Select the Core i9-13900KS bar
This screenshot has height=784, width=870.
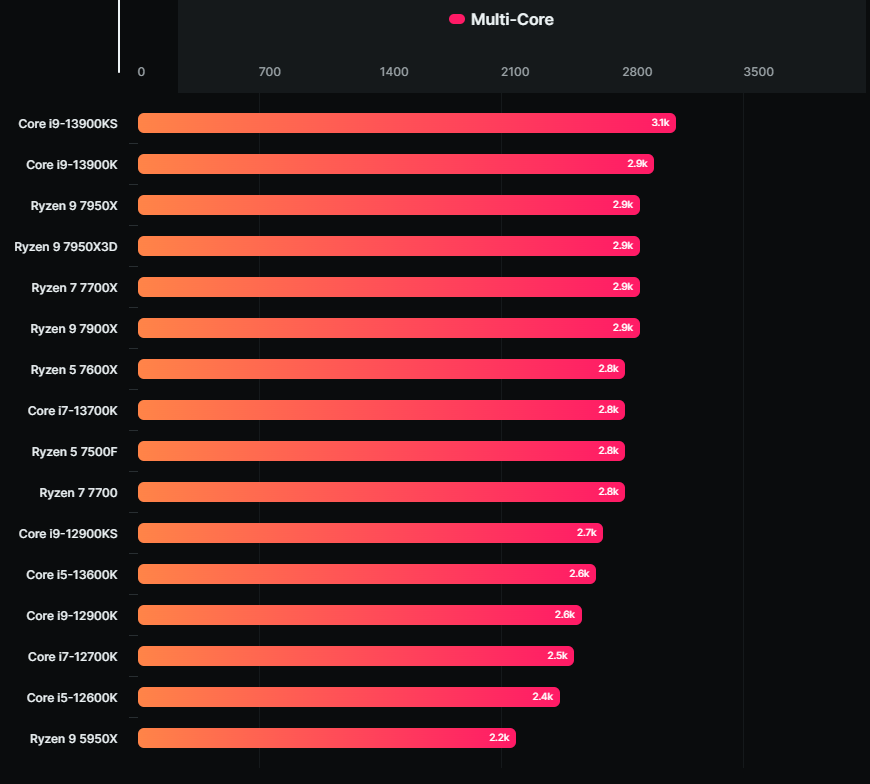407,123
